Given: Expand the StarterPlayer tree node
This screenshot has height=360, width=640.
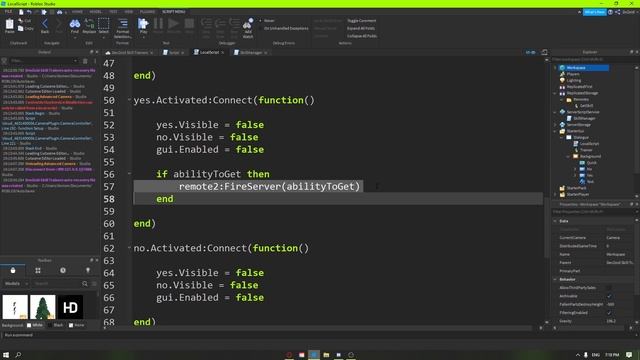Looking at the screenshot, I should [555, 194].
